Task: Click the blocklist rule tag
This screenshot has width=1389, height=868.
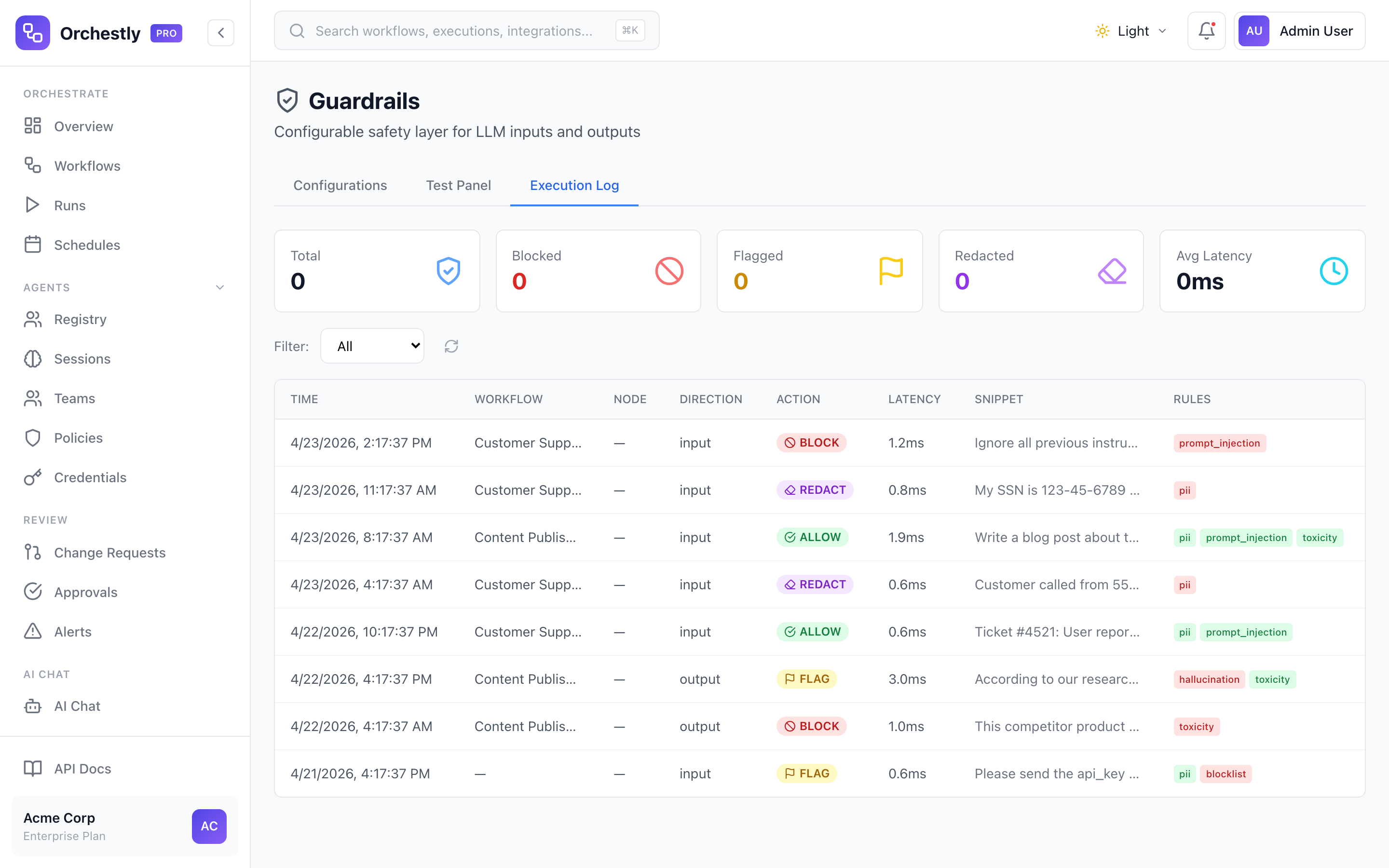Action: coord(1226,774)
